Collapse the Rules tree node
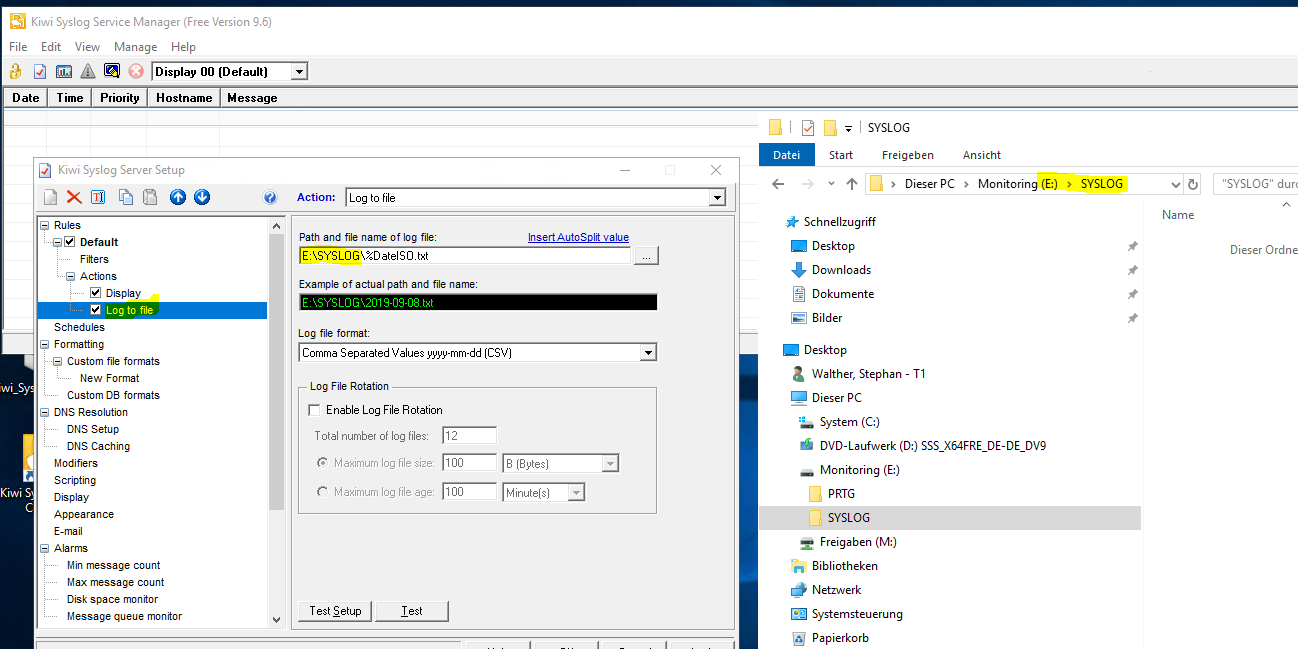This screenshot has width=1298, height=649. click(45, 225)
